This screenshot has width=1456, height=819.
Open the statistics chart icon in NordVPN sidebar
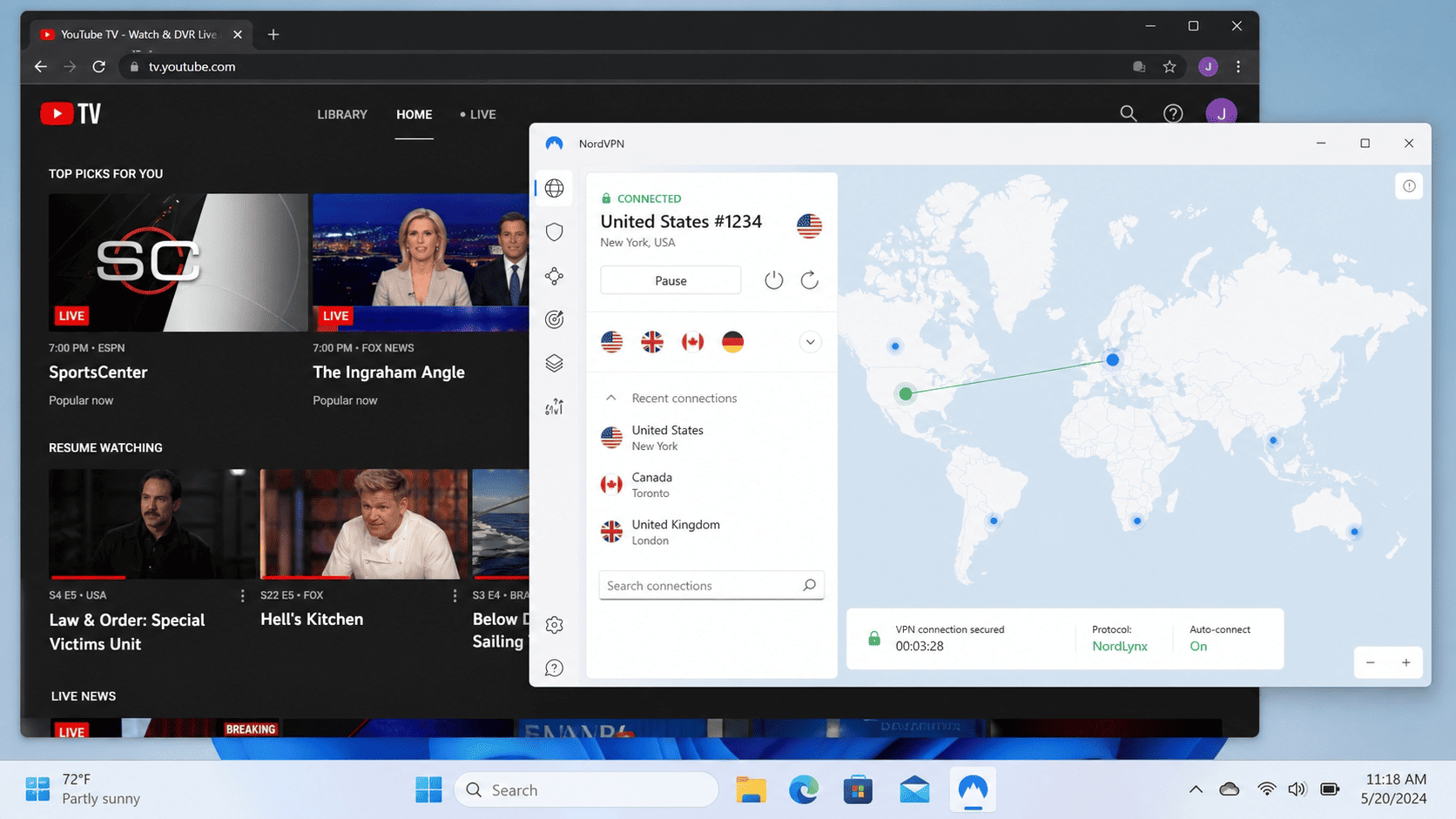(555, 406)
